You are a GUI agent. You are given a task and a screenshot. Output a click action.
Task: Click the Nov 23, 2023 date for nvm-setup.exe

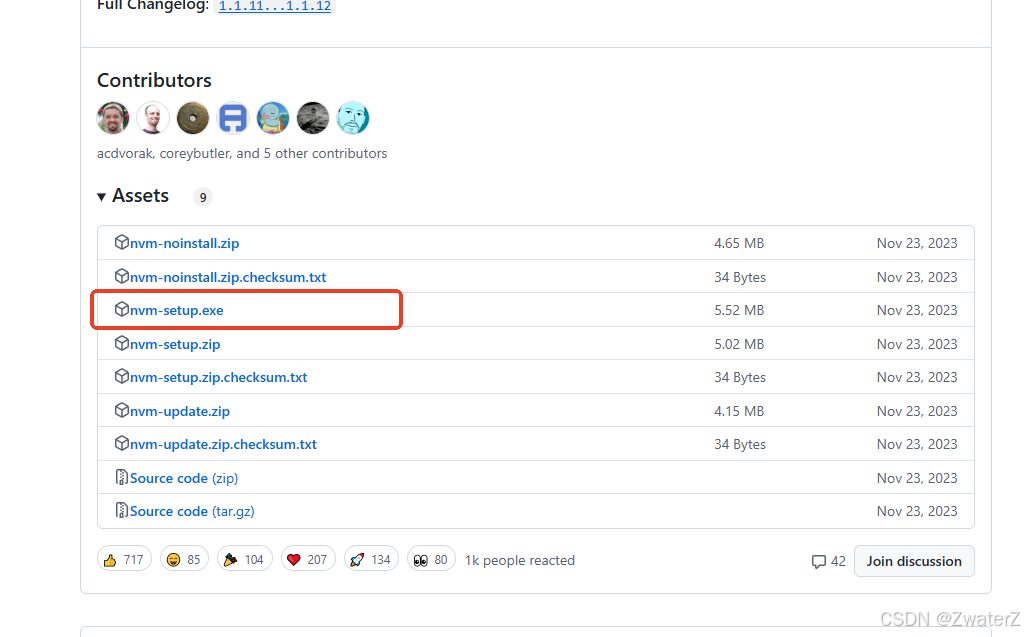coord(917,310)
